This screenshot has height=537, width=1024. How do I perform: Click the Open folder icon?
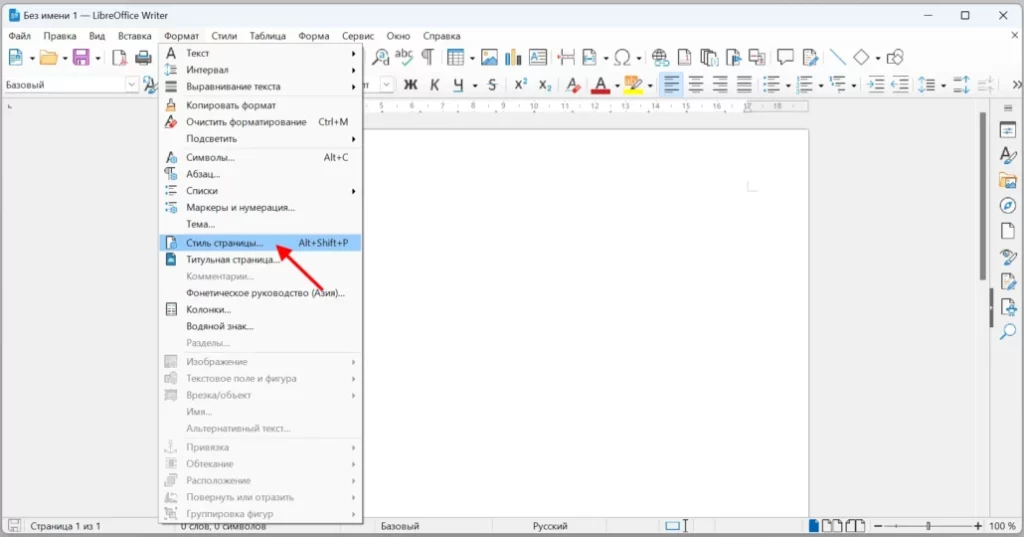pyautogui.click(x=49, y=57)
